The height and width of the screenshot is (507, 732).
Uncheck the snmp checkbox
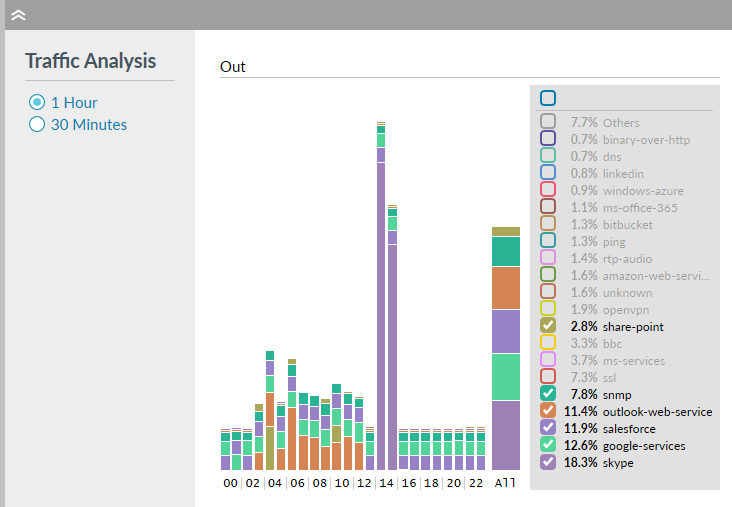[x=548, y=394]
